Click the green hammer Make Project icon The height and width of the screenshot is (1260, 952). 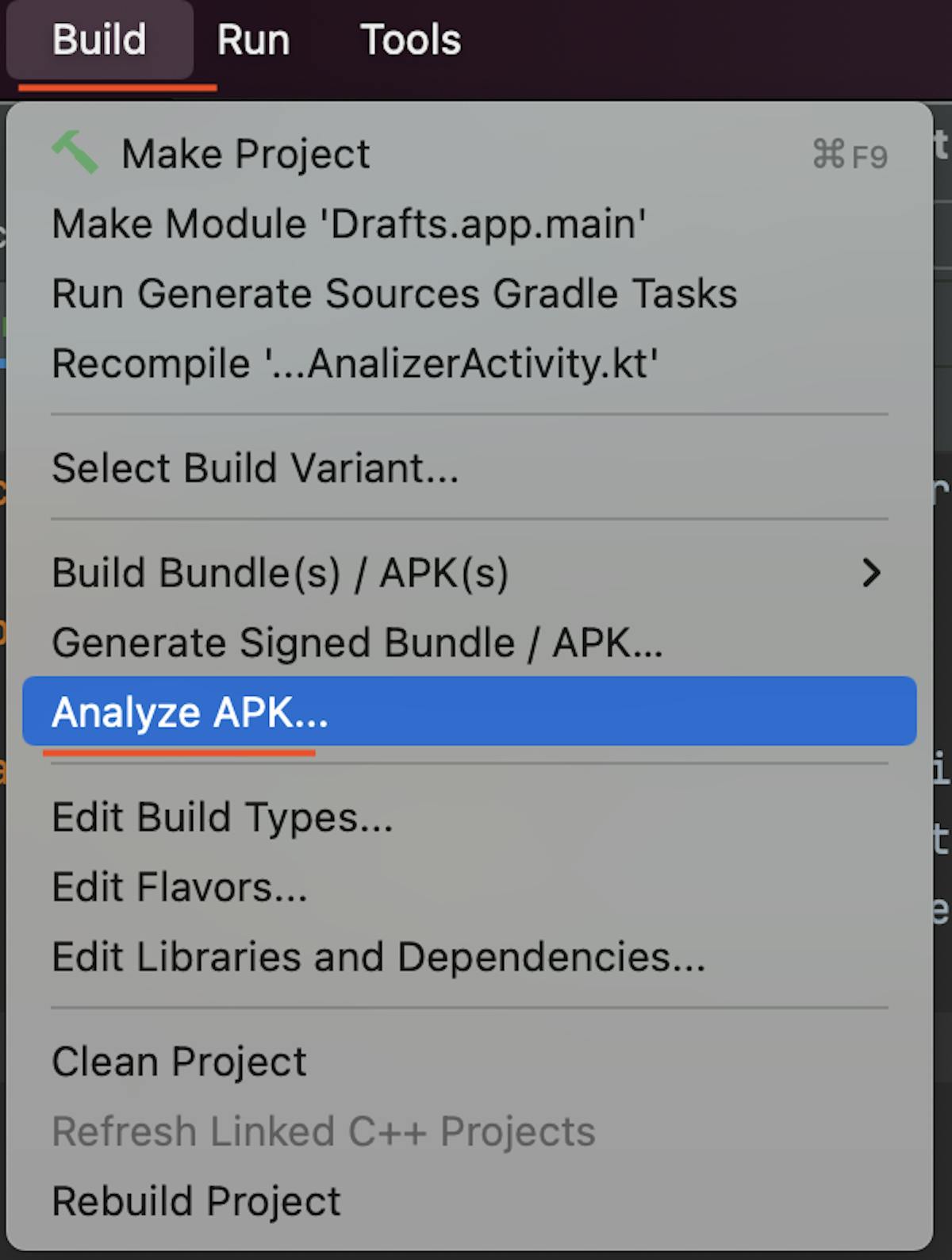click(75, 152)
